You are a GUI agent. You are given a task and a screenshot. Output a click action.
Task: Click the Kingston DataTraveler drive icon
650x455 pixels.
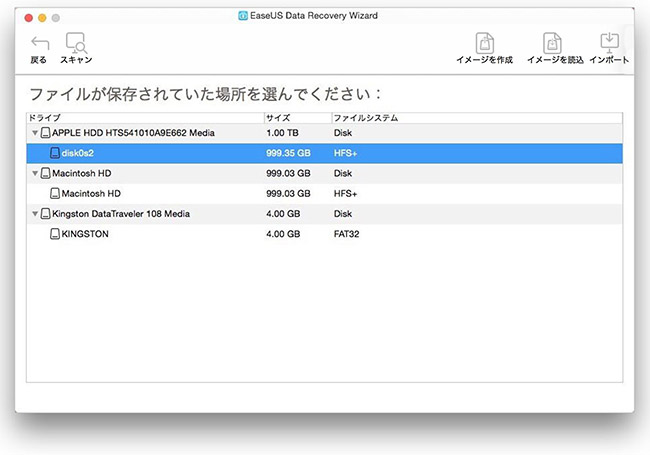click(46, 214)
